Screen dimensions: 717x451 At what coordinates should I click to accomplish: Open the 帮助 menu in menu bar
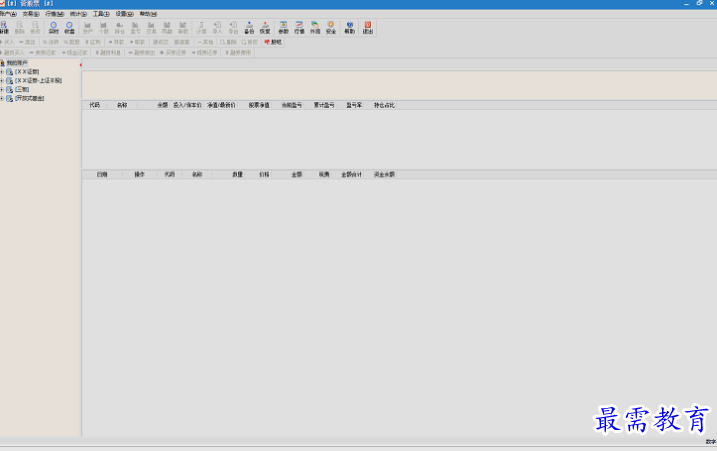click(148, 14)
